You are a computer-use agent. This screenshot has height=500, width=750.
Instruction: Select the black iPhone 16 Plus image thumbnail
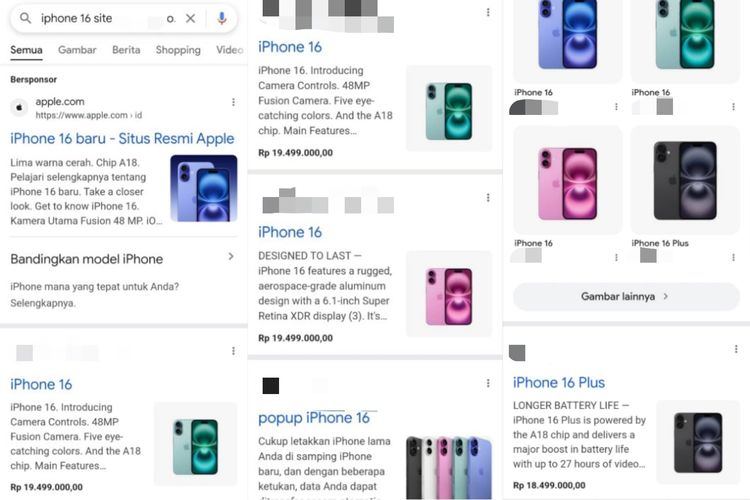[685, 180]
